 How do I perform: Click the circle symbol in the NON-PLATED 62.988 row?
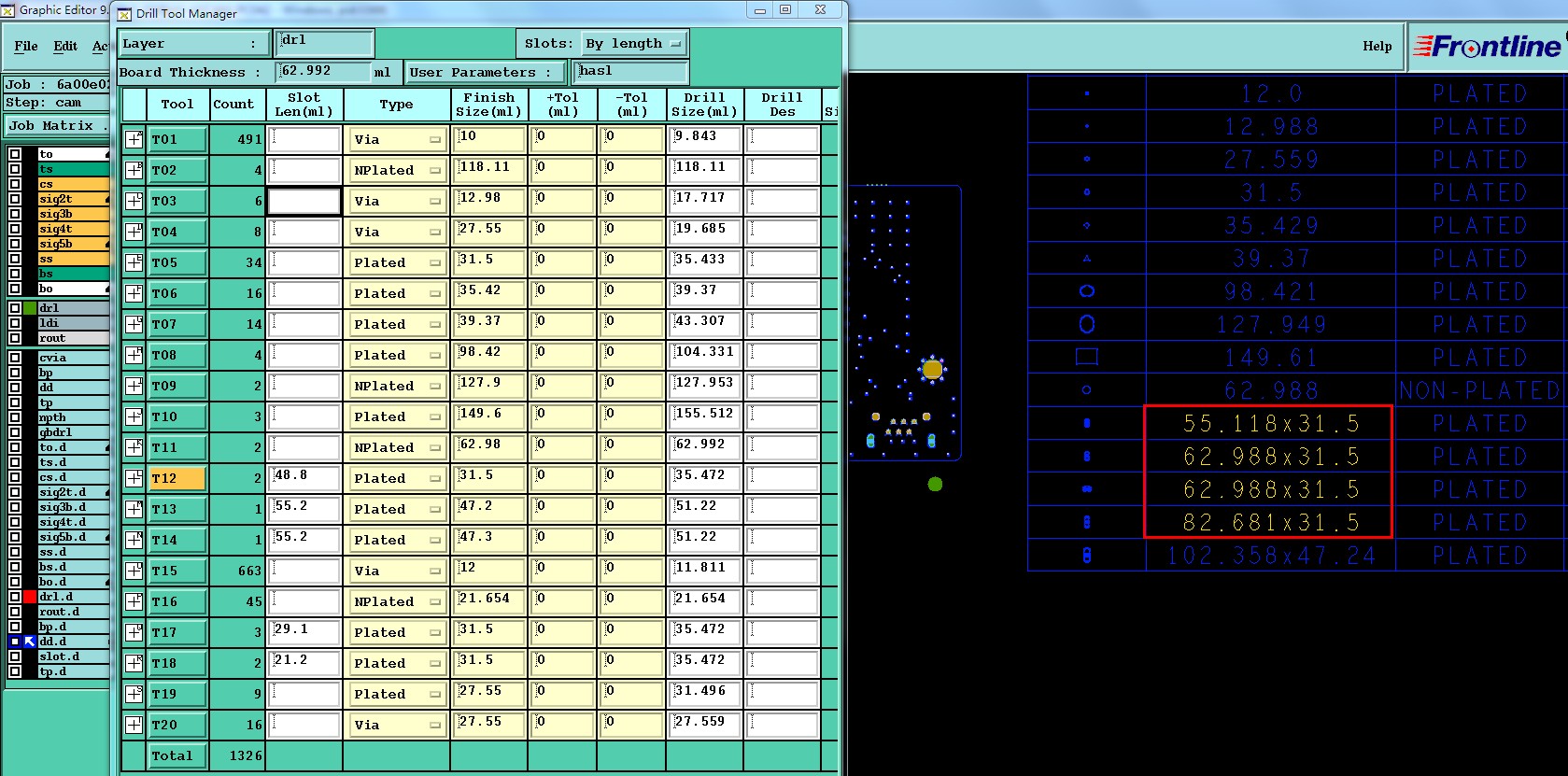(1086, 389)
